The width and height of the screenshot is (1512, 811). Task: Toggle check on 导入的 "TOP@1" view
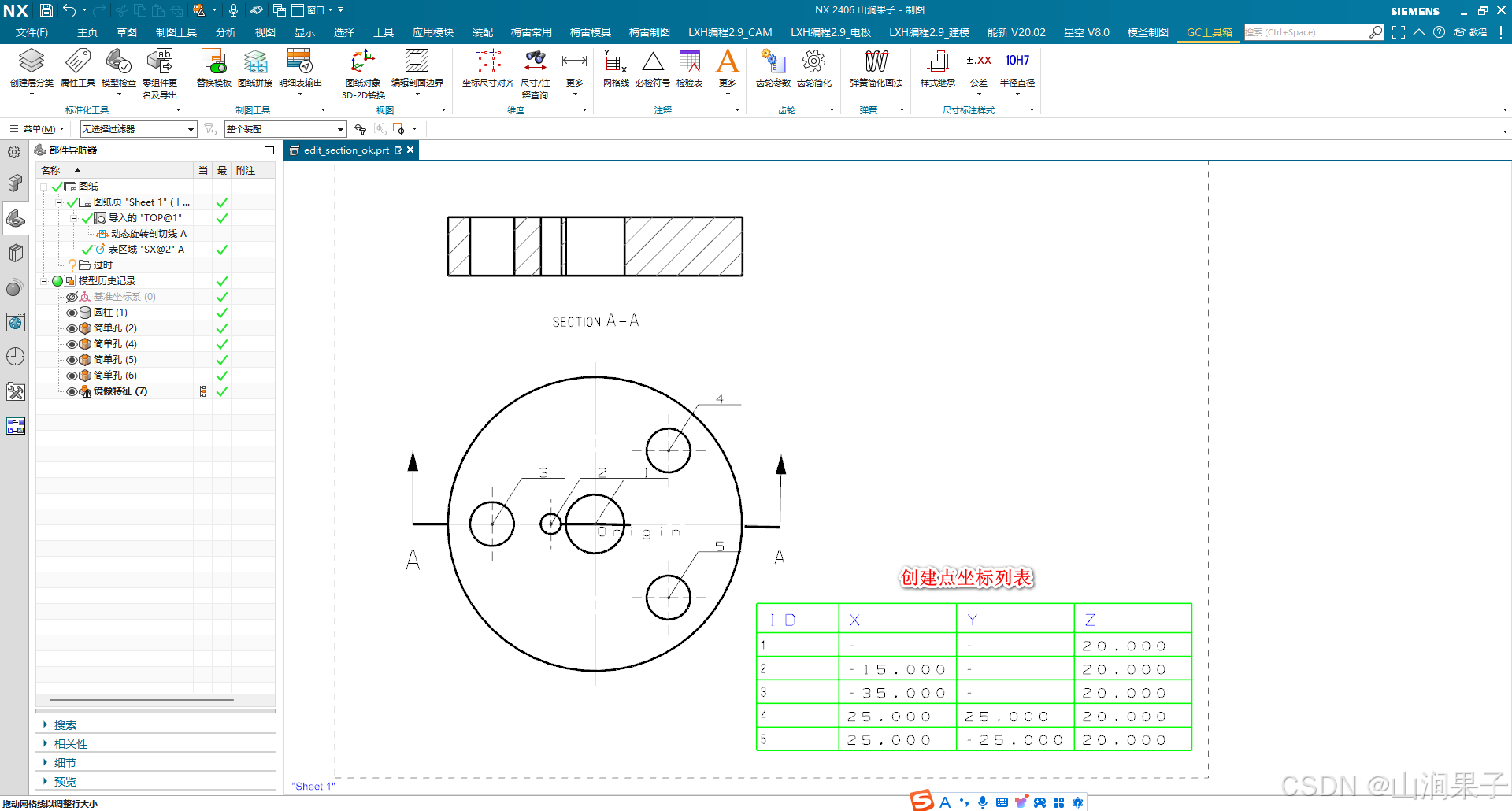coord(87,218)
